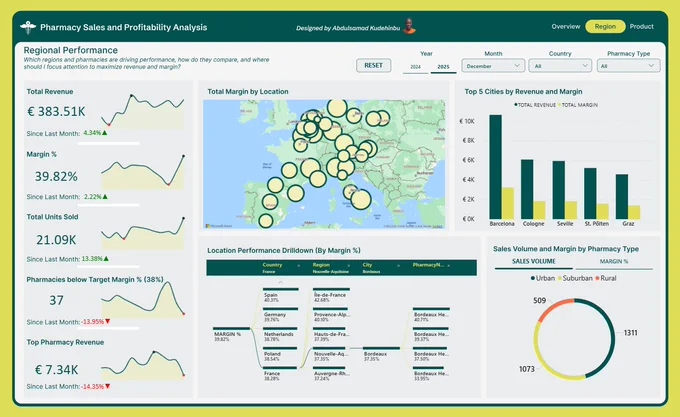Select the France node in drilldown tree
680x417 pixels.
coord(281,374)
